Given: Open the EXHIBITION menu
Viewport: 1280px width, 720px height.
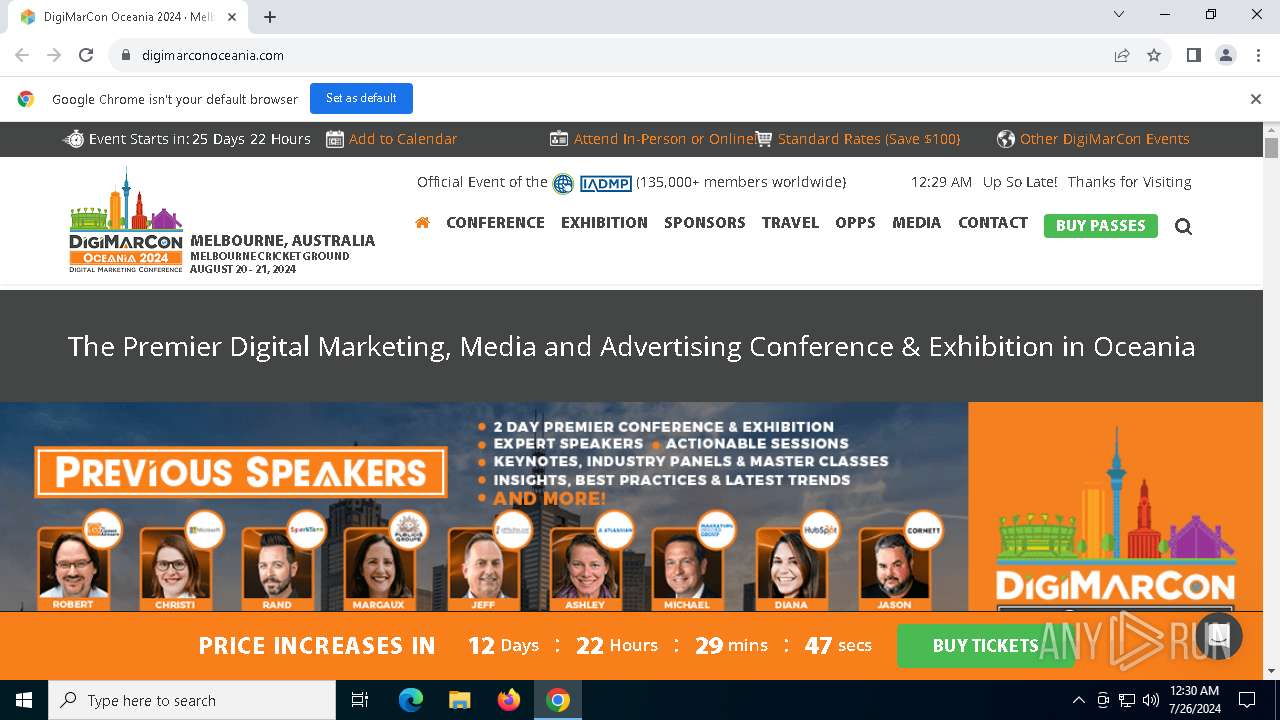Looking at the screenshot, I should [604, 222].
